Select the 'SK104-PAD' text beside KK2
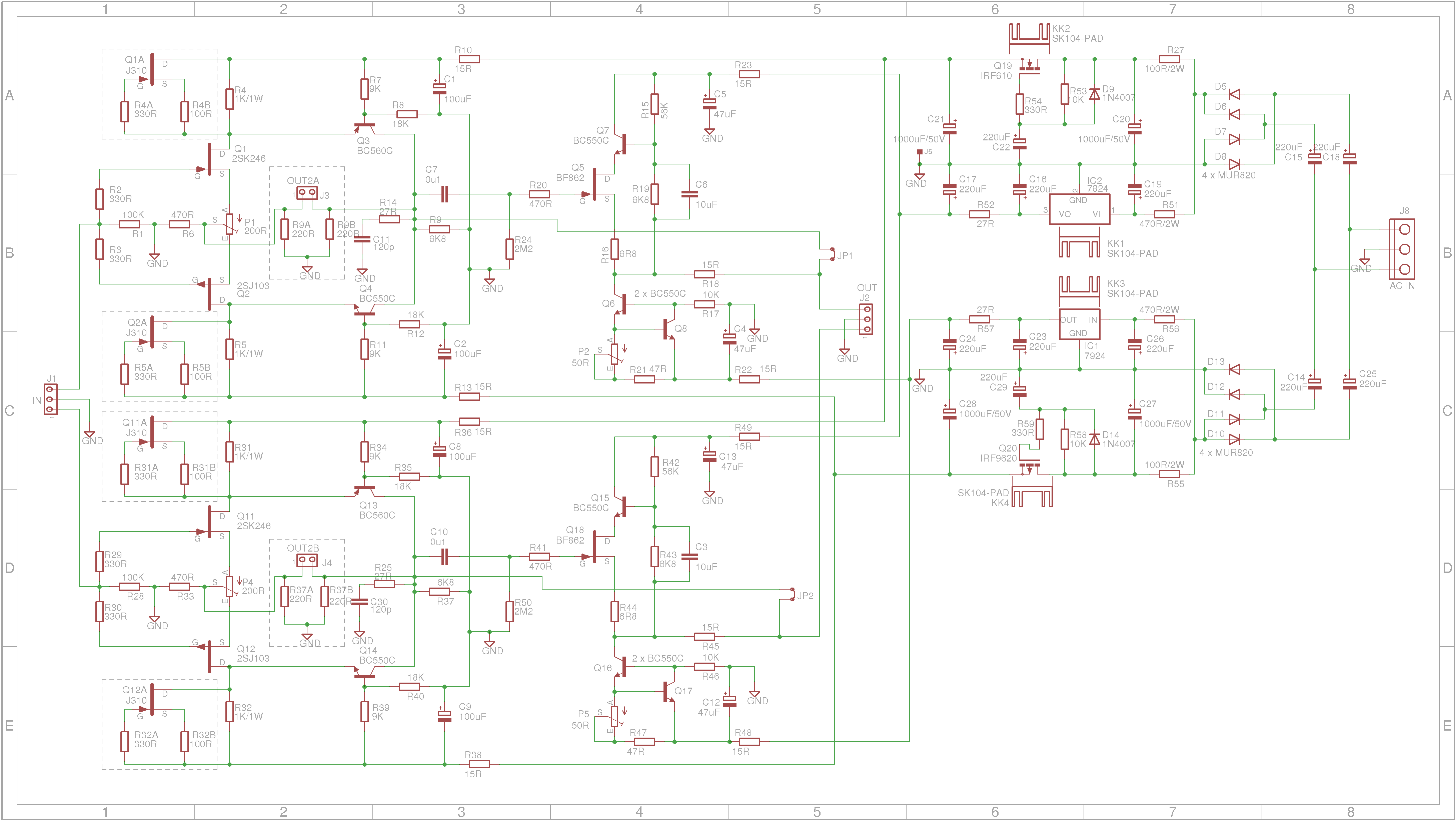This screenshot has height=821, width=1456. (x=1077, y=38)
